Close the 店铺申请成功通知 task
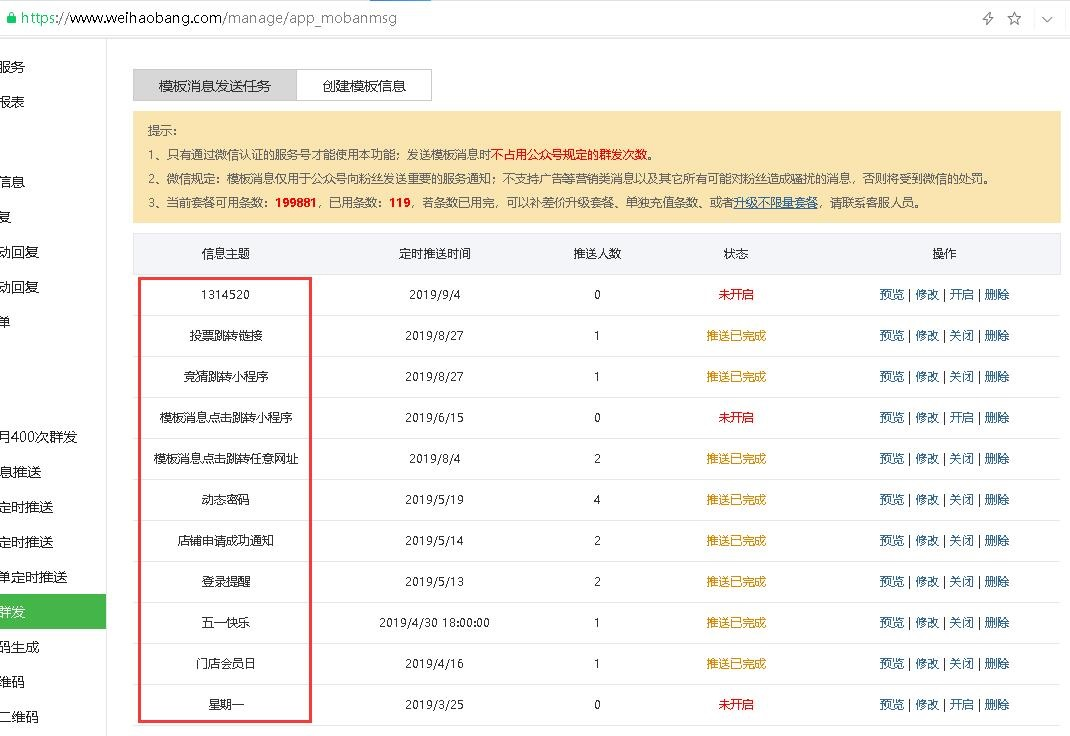 tap(961, 540)
